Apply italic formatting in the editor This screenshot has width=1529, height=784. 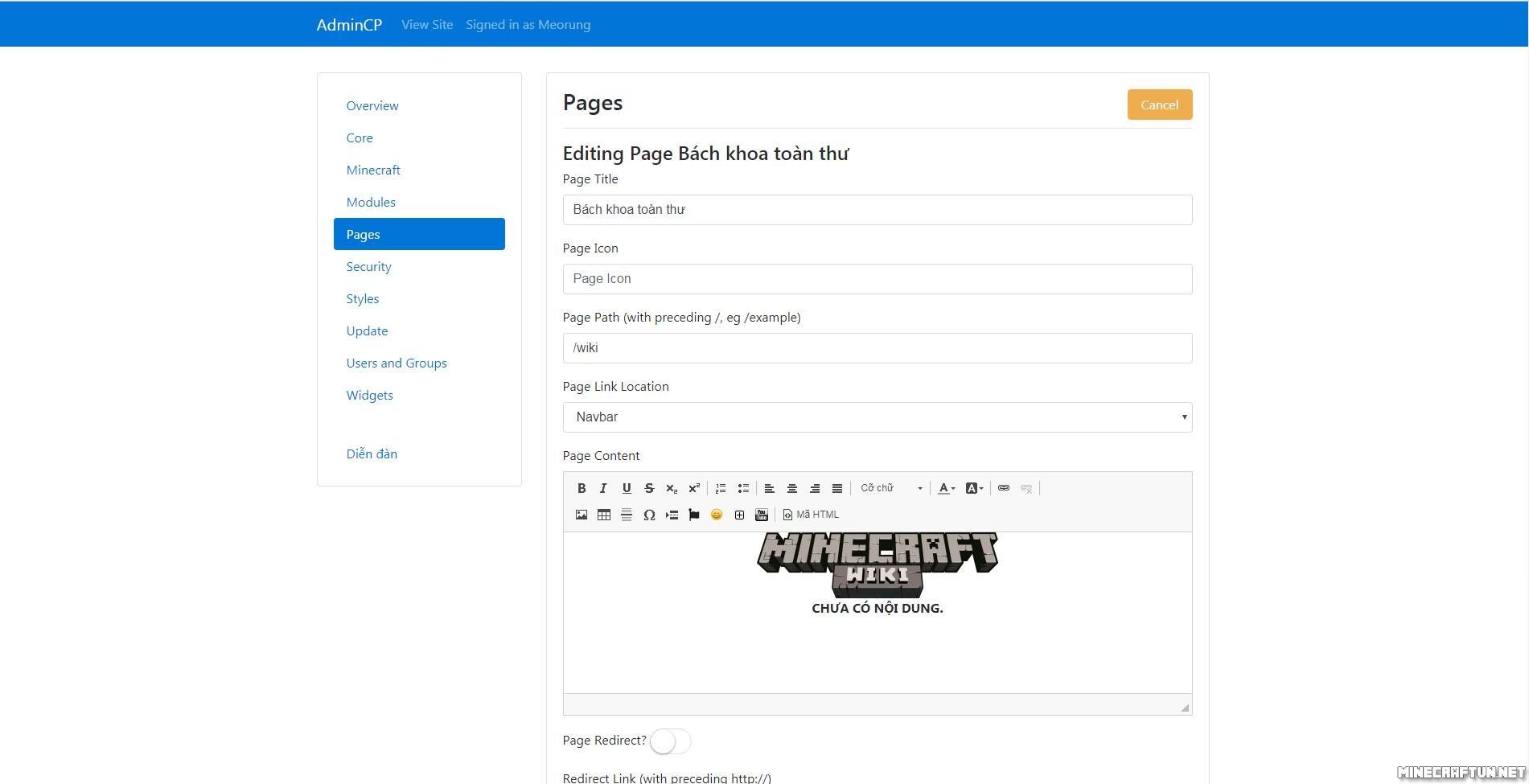[603, 488]
